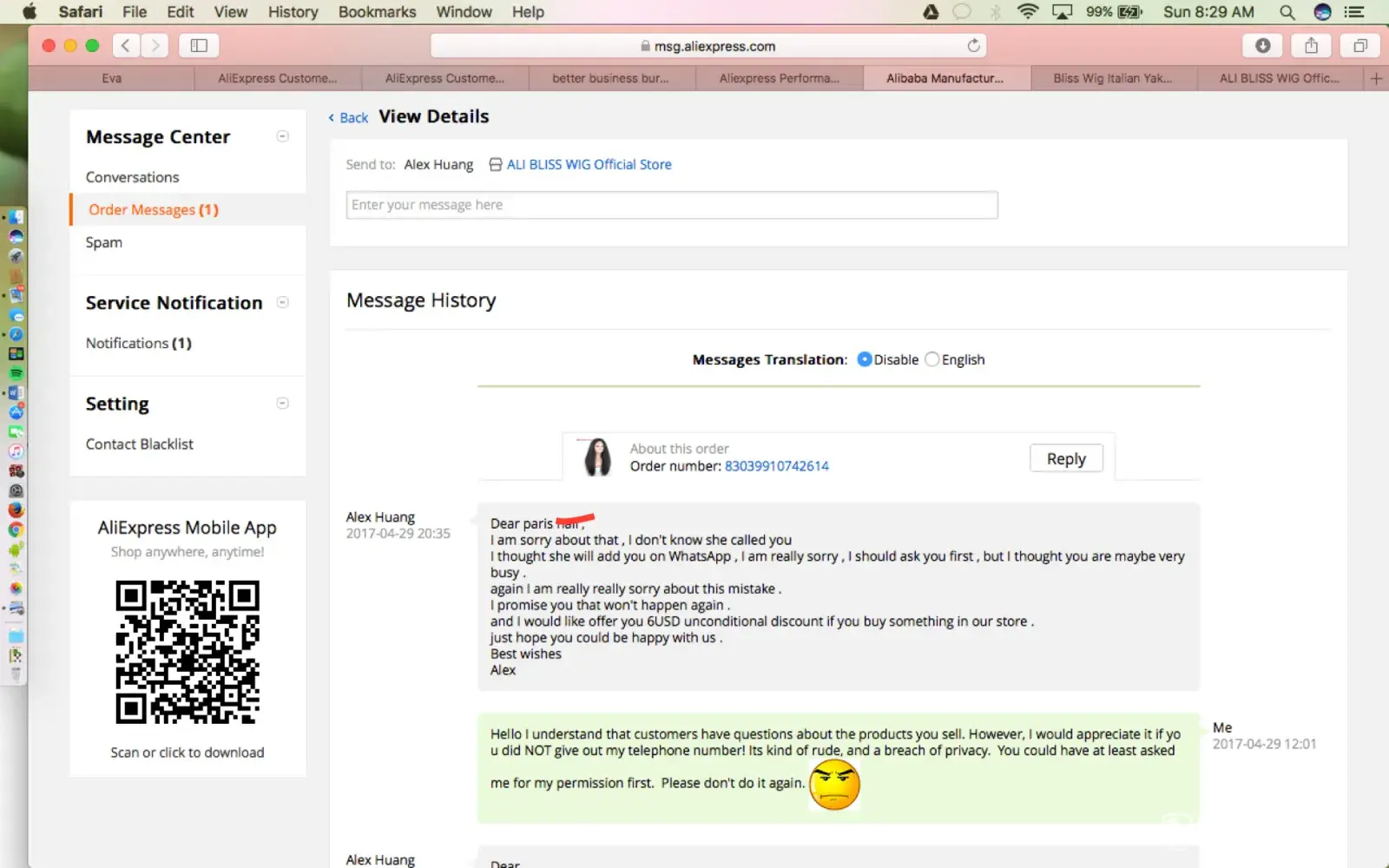Reload the page using the refresh icon
The height and width of the screenshot is (868, 1389).
[x=973, y=46]
